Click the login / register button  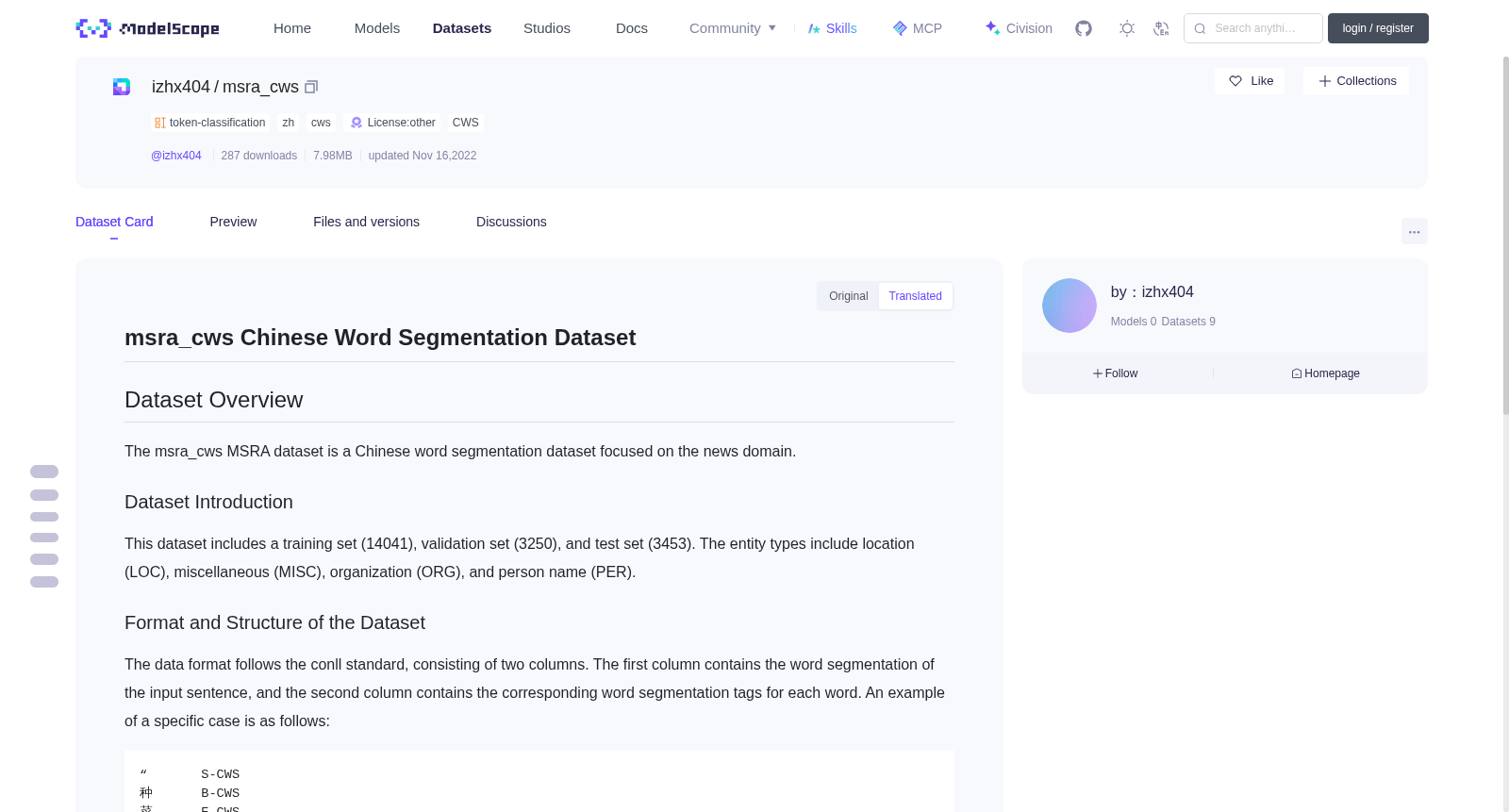coord(1378,28)
